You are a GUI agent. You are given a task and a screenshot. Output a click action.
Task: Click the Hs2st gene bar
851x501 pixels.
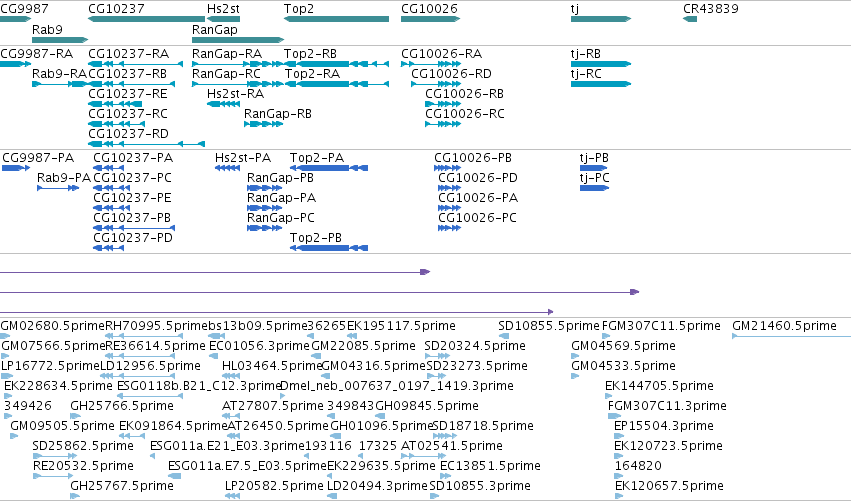coord(223,19)
